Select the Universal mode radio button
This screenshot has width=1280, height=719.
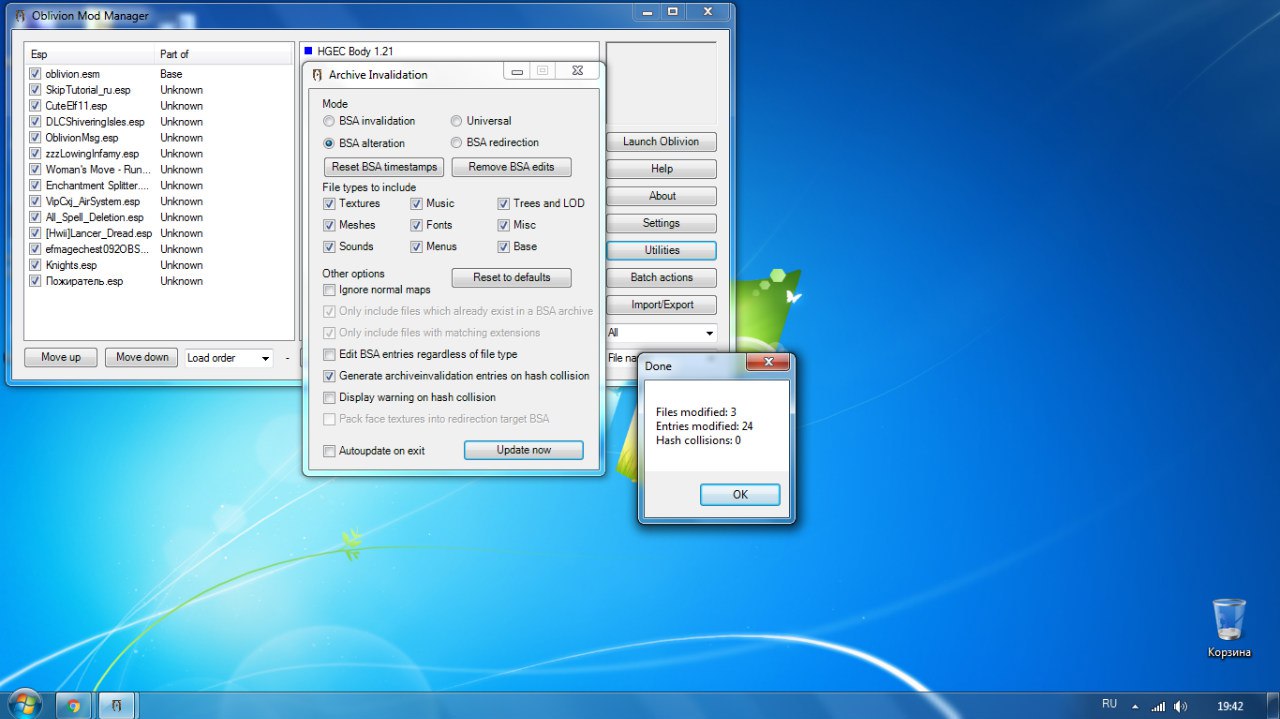[456, 121]
